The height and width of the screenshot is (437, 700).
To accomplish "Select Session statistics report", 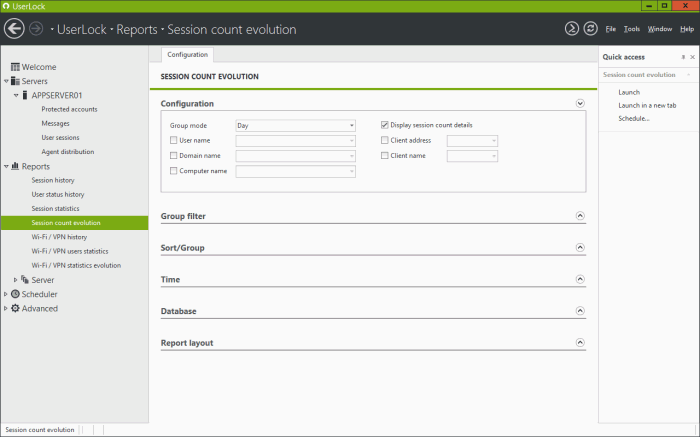I will click(x=55, y=208).
